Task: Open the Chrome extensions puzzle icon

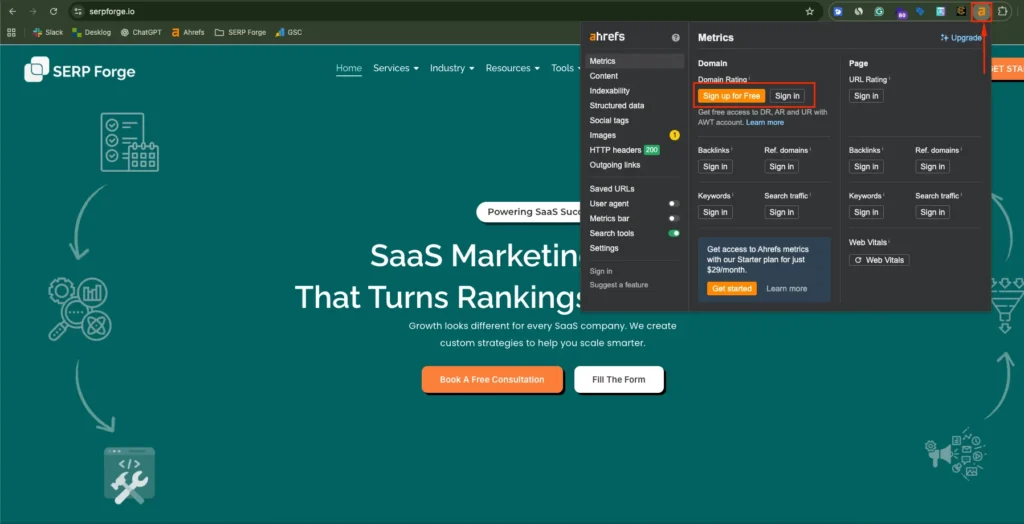Action: point(1002,11)
